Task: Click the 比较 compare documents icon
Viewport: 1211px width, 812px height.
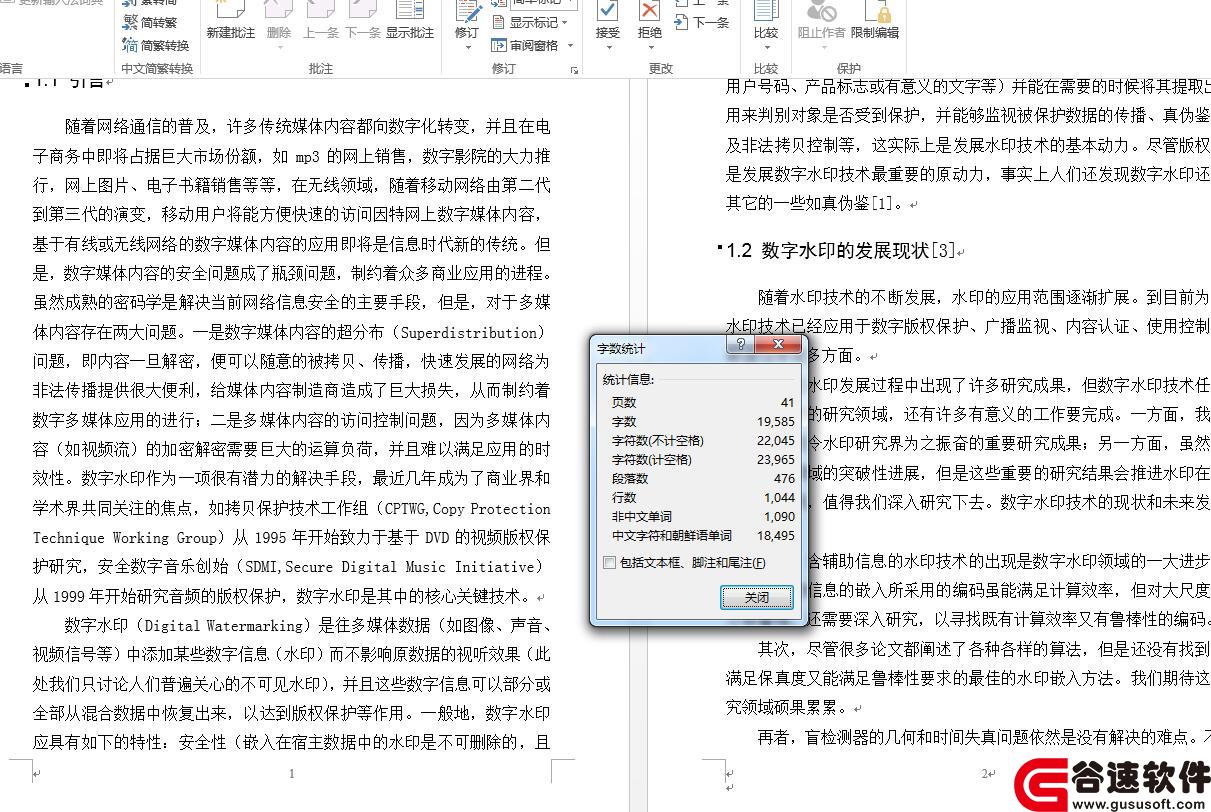Action: pyautogui.click(x=766, y=12)
